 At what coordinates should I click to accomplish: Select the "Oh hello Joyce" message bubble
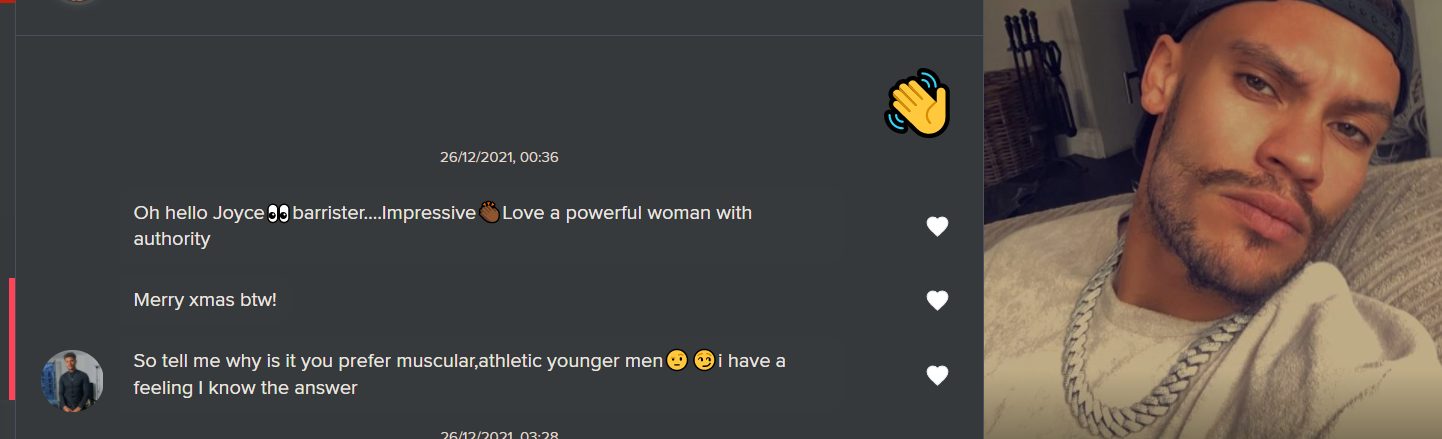coord(442,226)
